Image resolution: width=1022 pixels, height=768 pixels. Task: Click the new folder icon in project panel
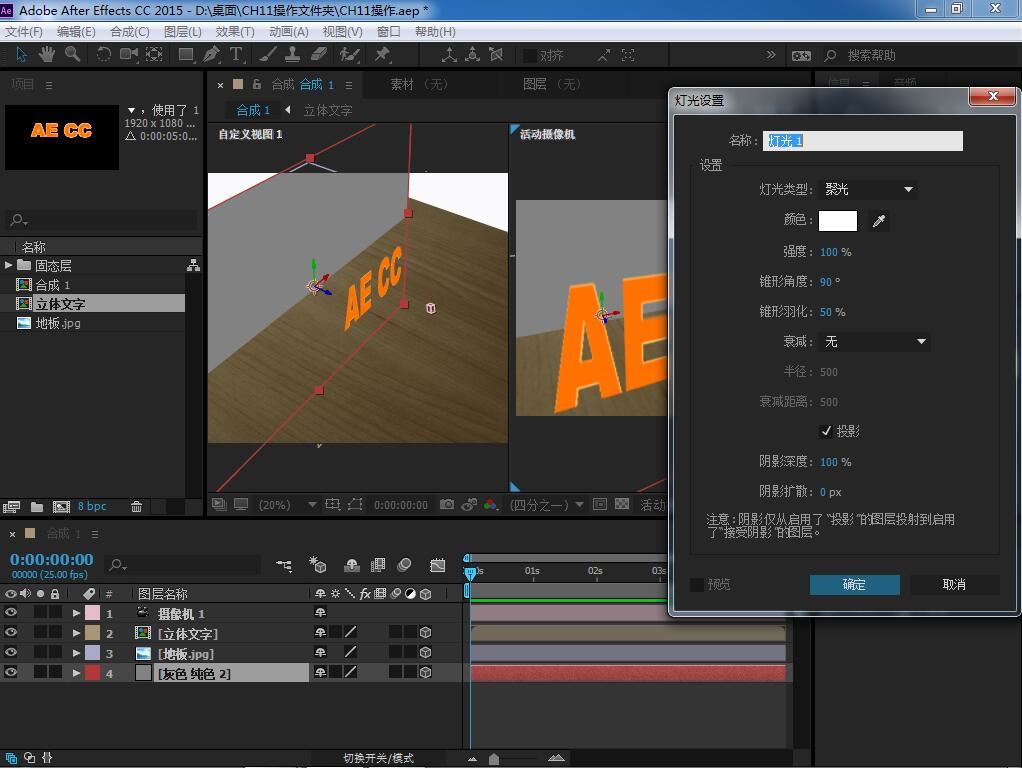point(37,507)
